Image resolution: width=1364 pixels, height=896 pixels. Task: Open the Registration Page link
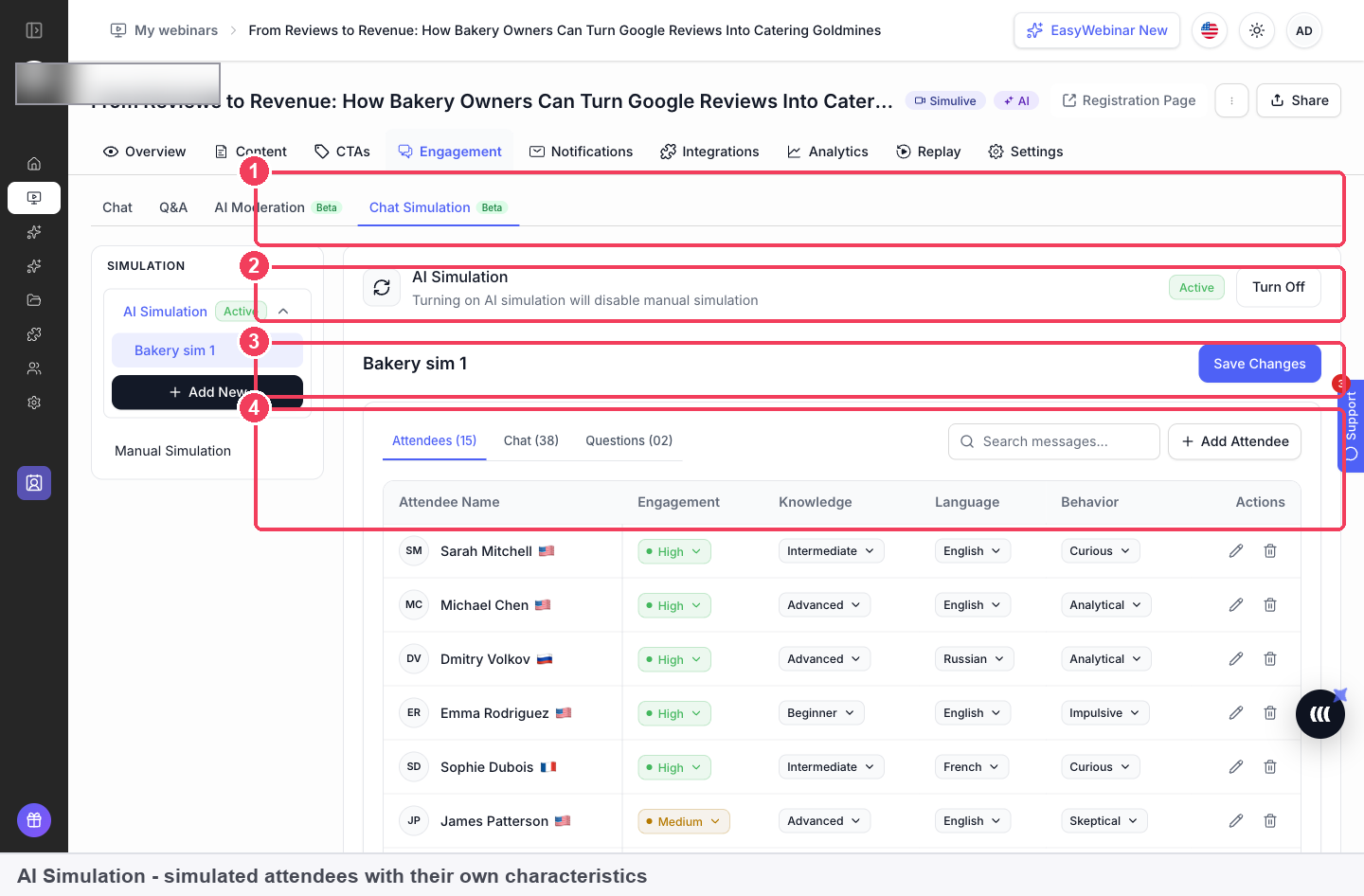click(x=1129, y=100)
